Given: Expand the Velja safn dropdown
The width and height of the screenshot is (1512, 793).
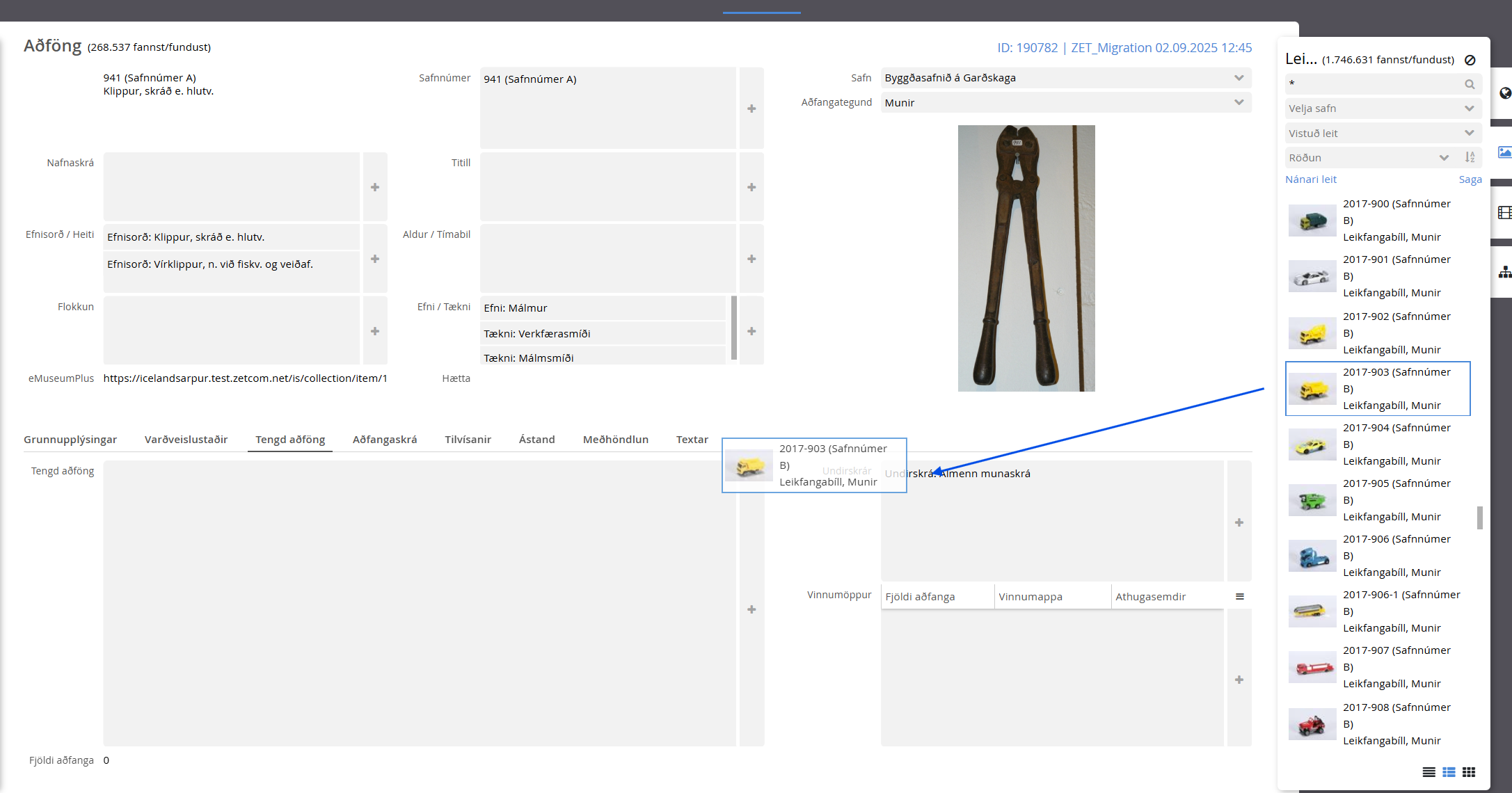Looking at the screenshot, I should [1382, 109].
